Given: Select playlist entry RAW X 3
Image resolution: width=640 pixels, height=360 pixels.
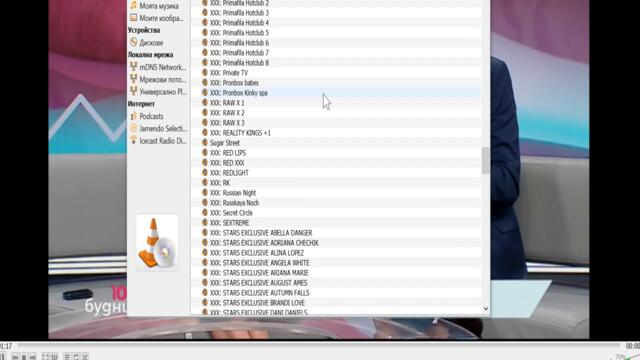Looking at the screenshot, I should (x=336, y=123).
